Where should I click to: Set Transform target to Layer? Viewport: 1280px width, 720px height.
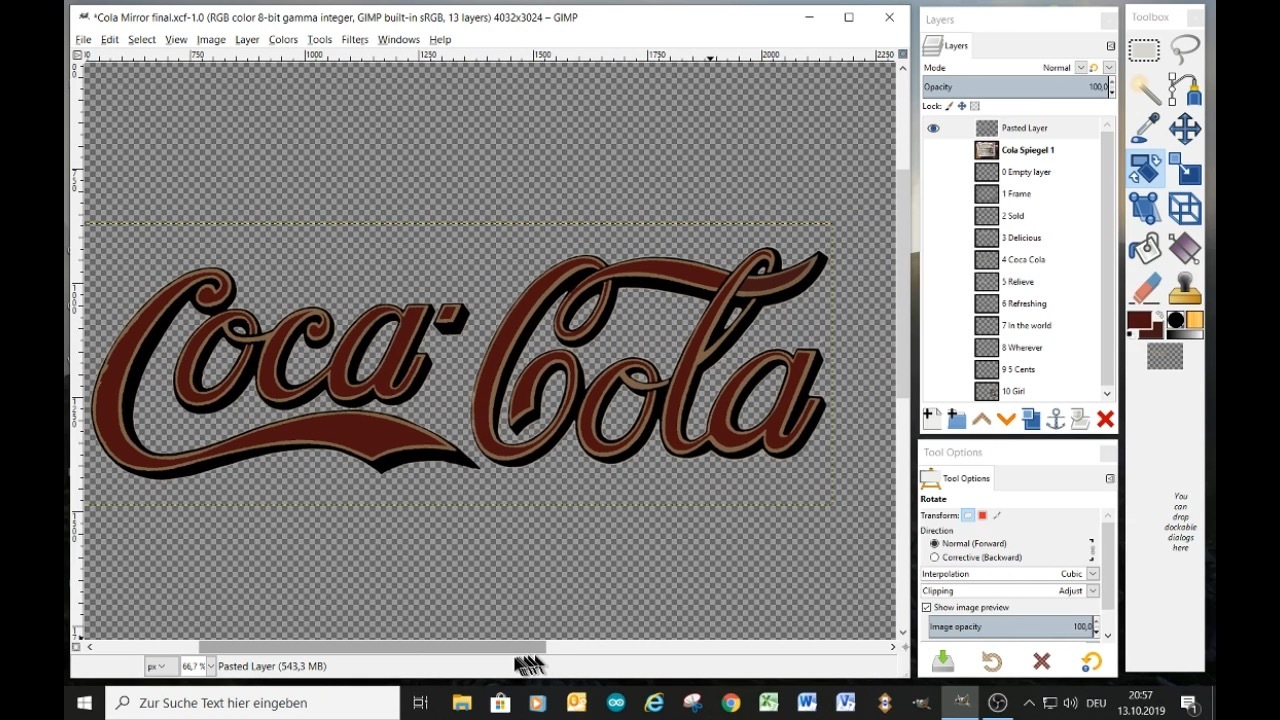[x=968, y=515]
